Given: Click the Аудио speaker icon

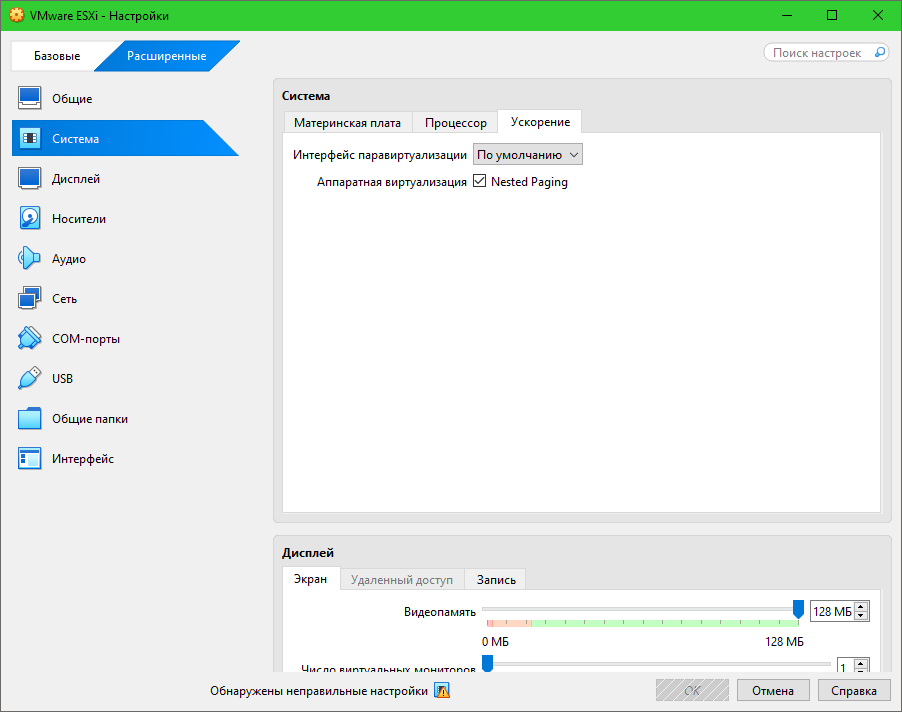Looking at the screenshot, I should click(x=30, y=258).
